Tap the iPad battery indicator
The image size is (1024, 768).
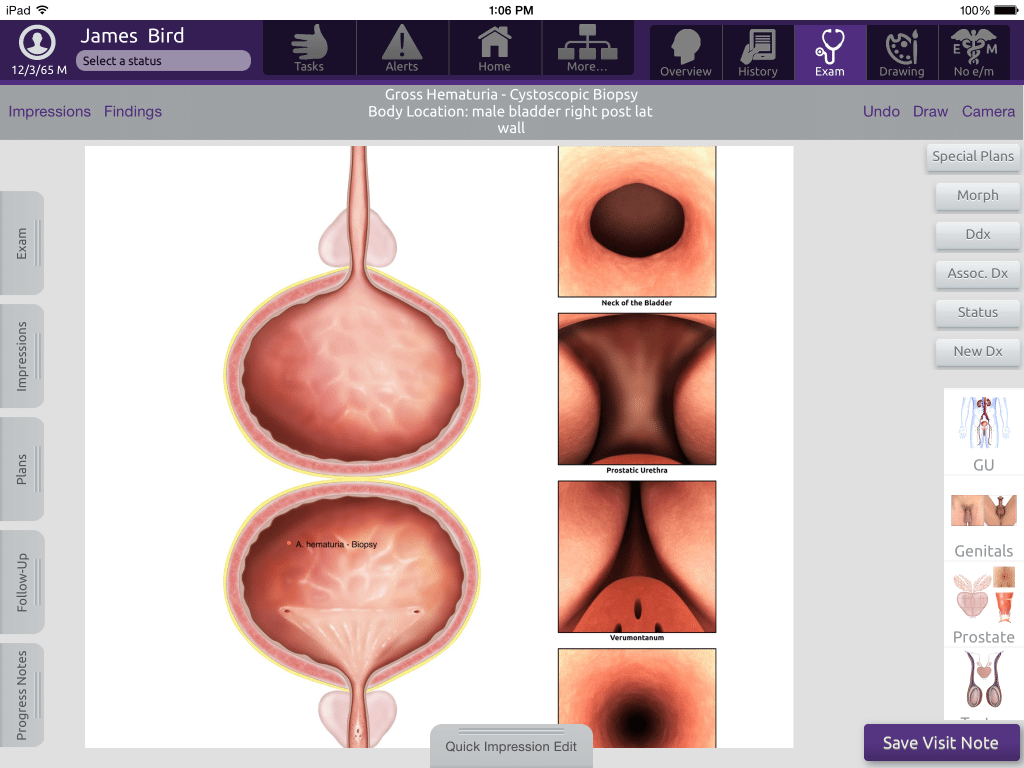1006,10
